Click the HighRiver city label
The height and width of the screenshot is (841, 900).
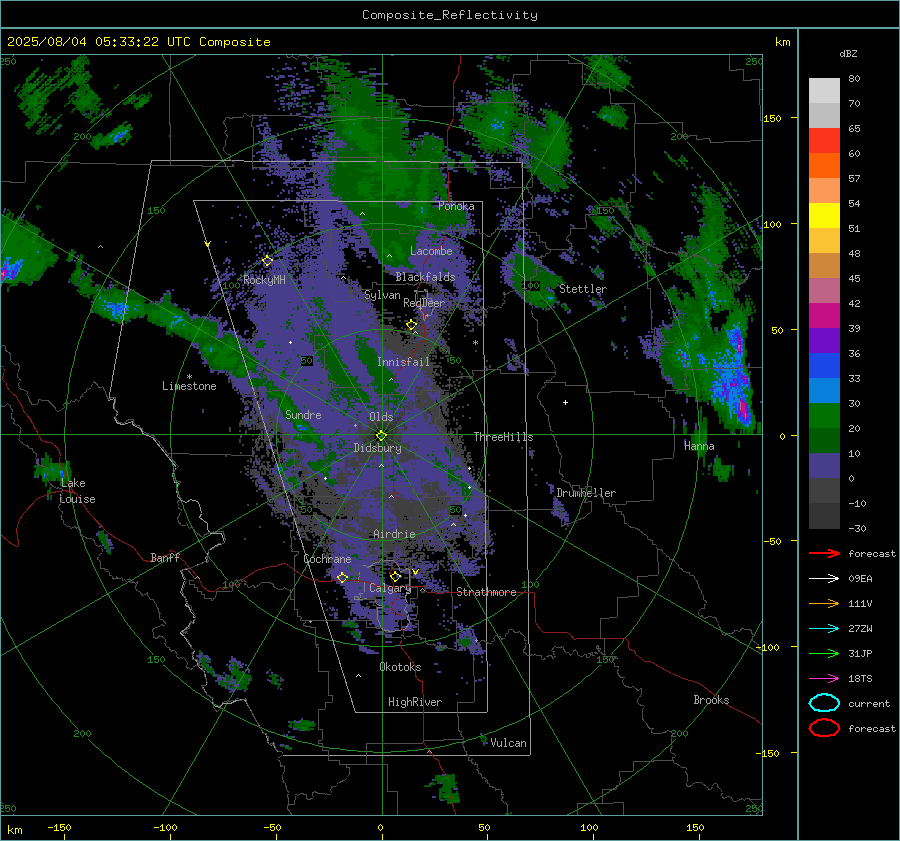click(x=415, y=702)
